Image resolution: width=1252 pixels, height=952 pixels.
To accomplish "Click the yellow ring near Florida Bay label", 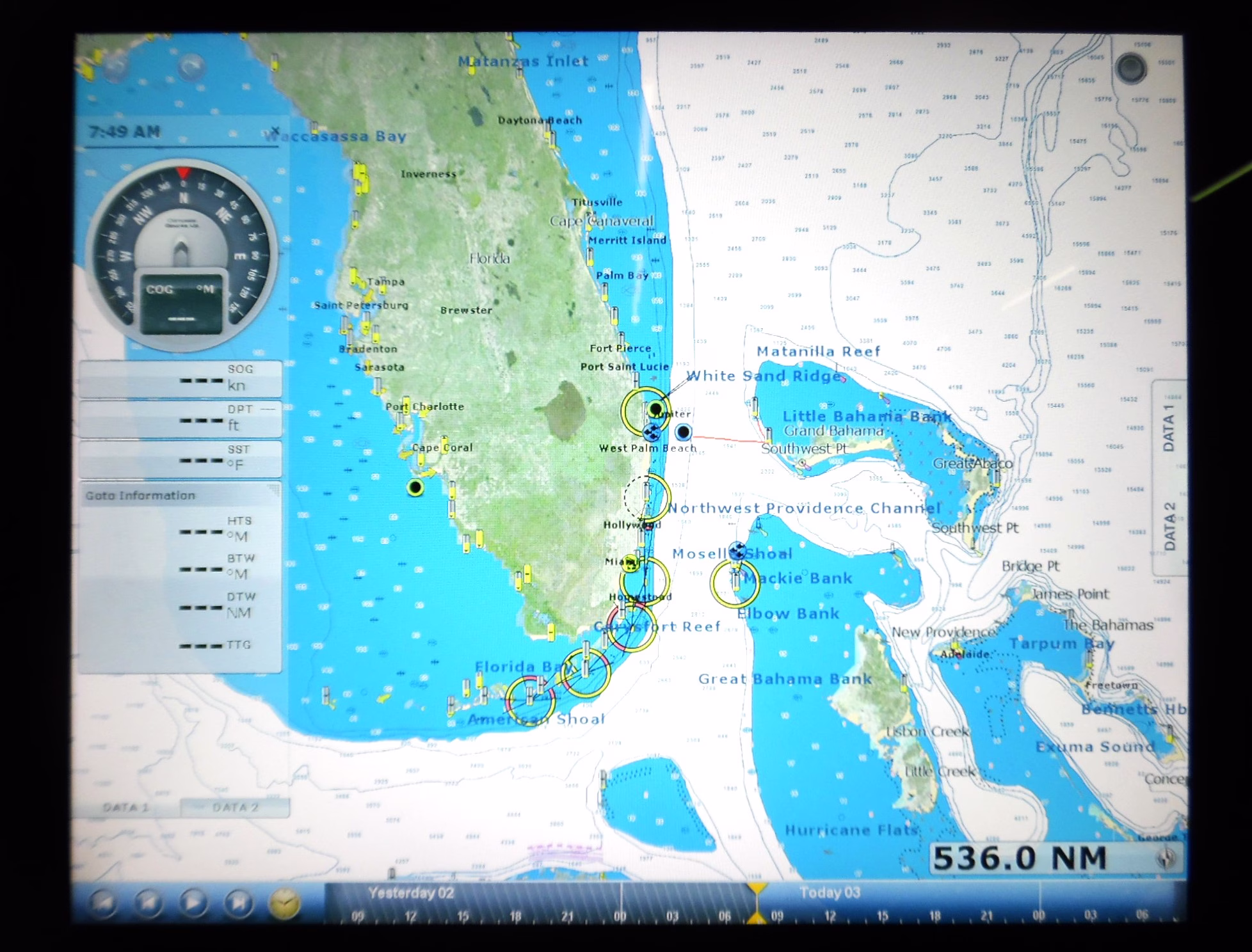I will point(585,672).
